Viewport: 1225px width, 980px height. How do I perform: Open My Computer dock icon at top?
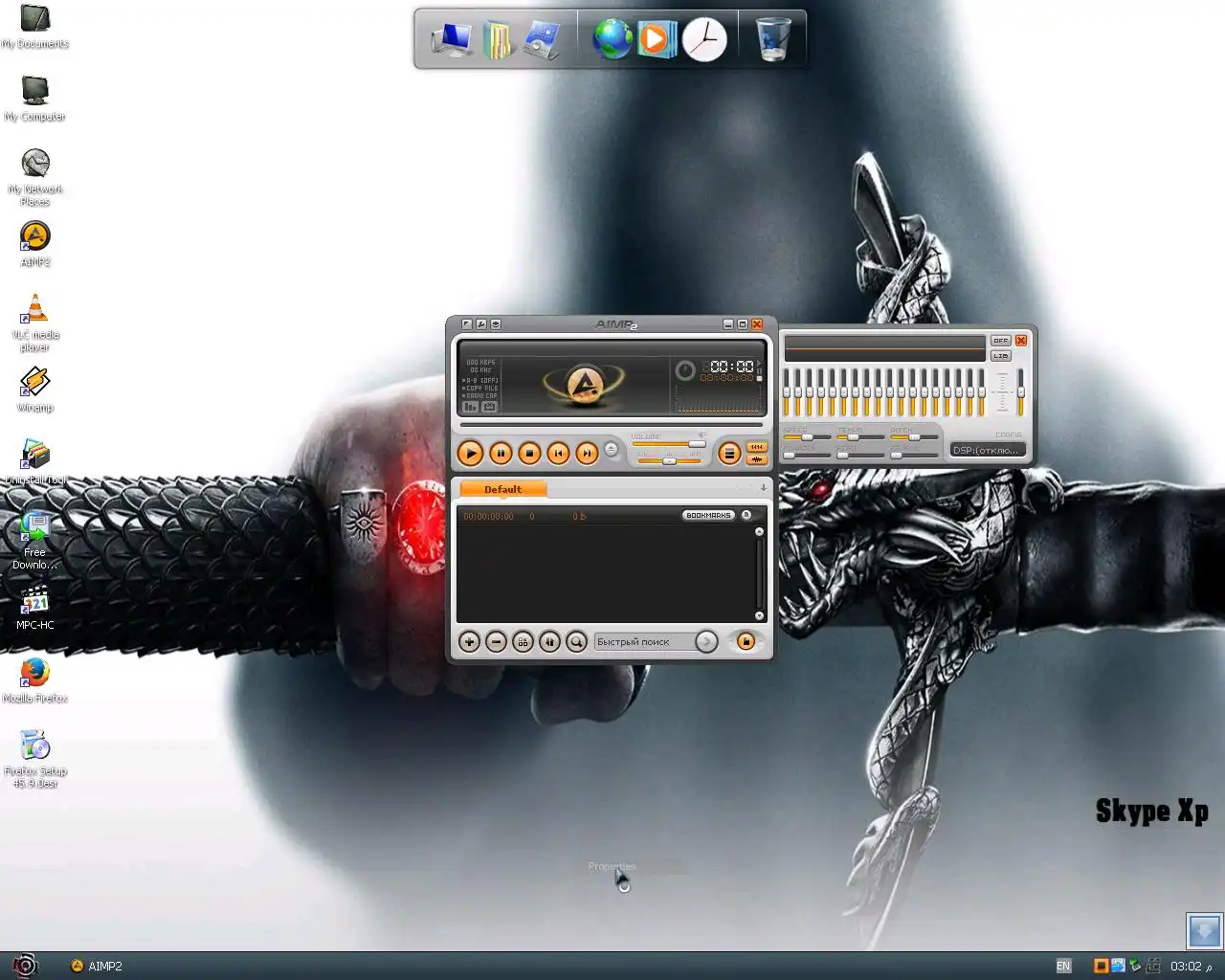coord(451,39)
